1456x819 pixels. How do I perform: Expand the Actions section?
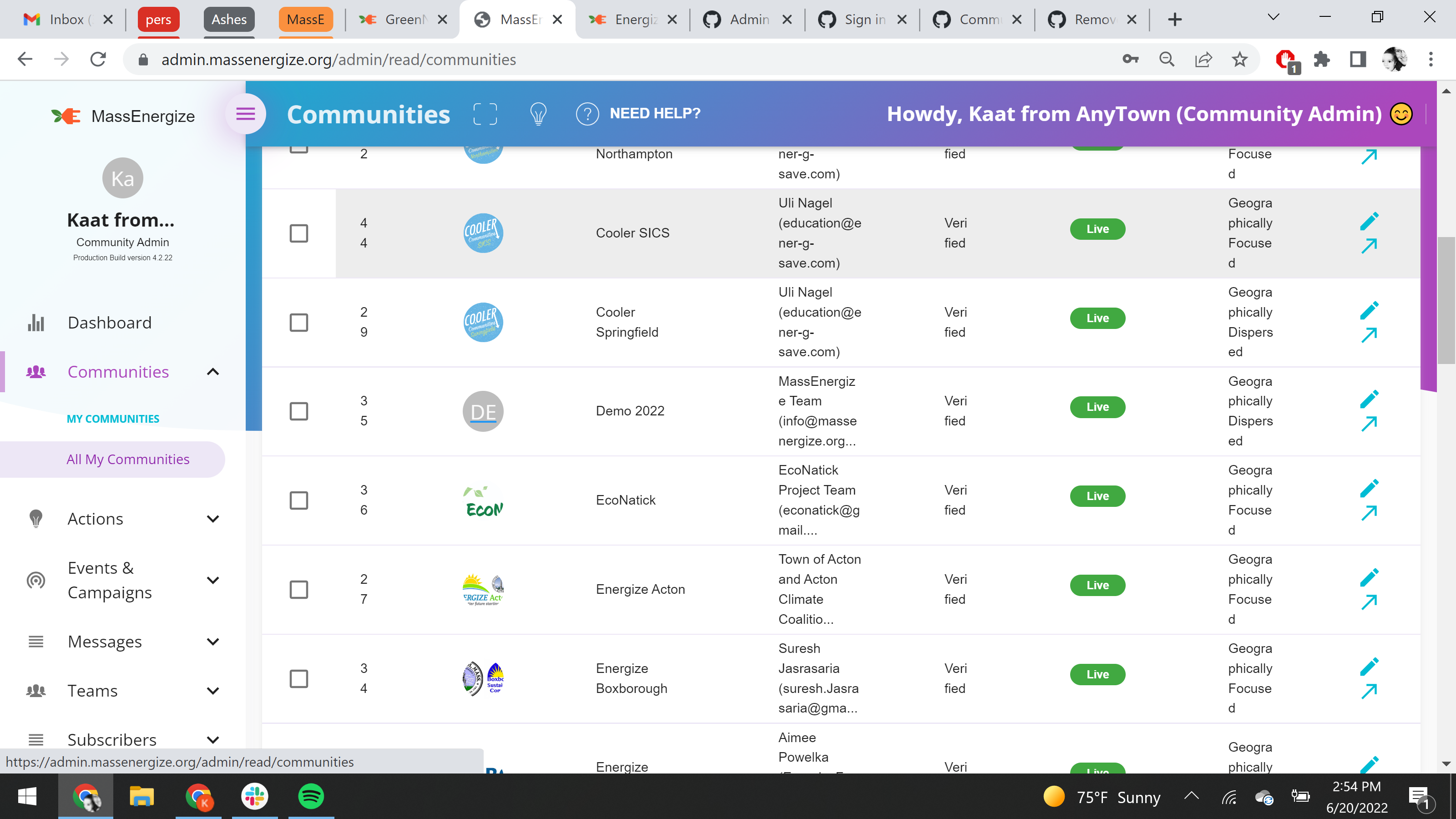click(212, 518)
